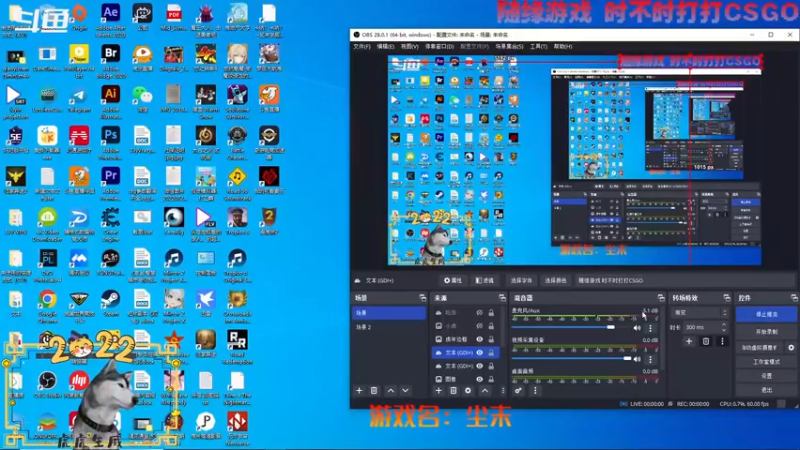
Task: Click the 麦克风/Aux volume slider handle
Action: coord(611,327)
